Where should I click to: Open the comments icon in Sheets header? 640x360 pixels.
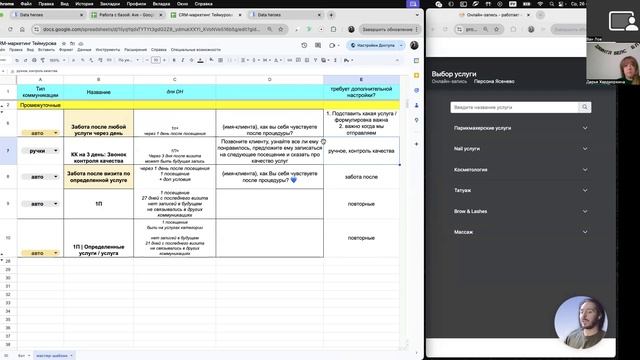coord(318,45)
